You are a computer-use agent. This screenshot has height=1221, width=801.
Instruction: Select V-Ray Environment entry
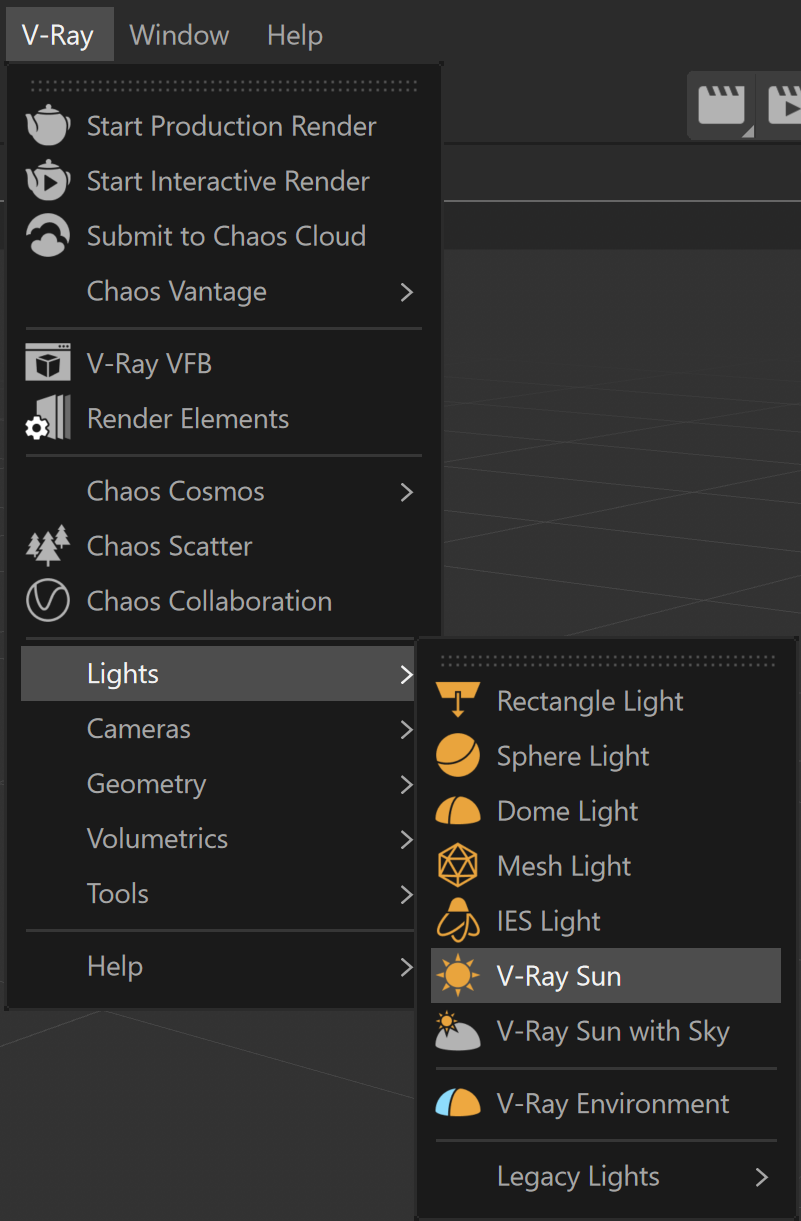[606, 1104]
